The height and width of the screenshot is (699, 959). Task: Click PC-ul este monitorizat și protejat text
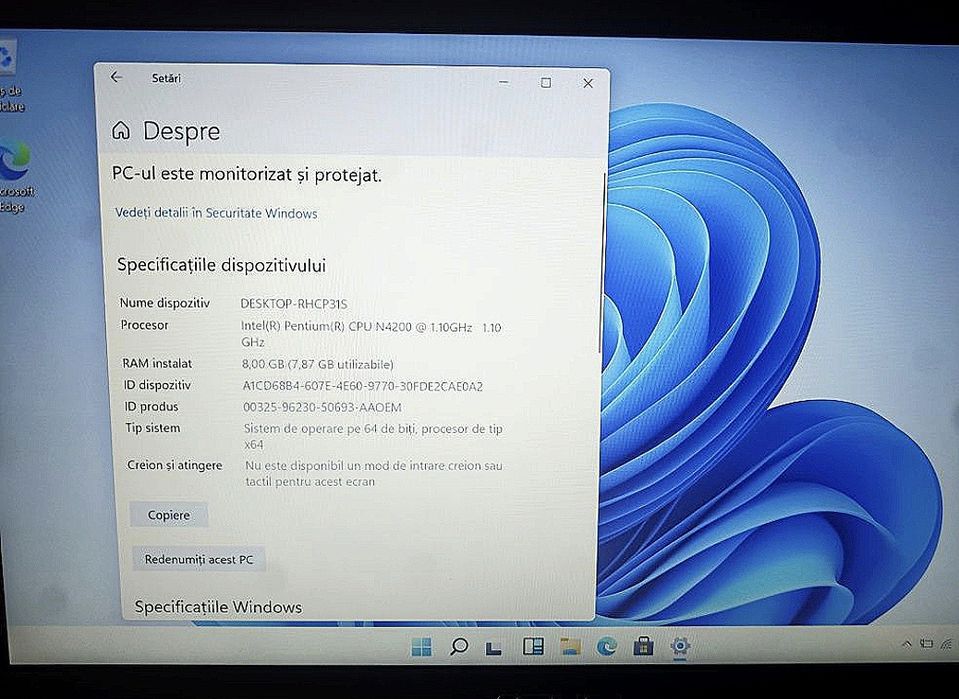[x=246, y=175]
